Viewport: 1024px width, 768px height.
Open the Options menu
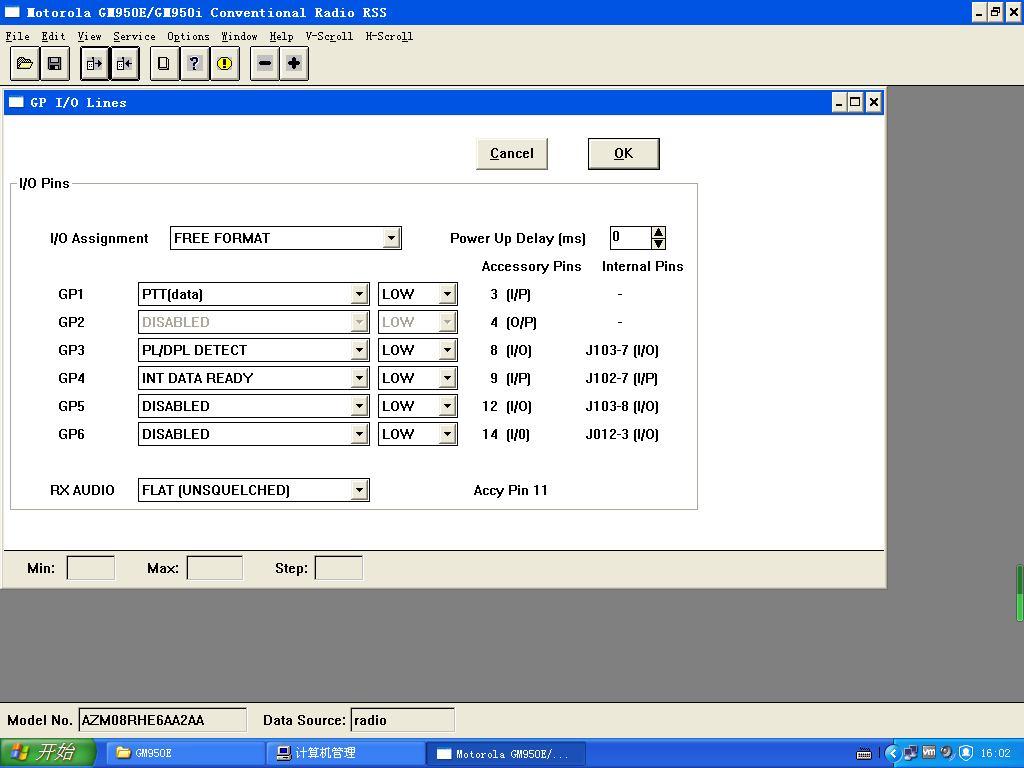pyautogui.click(x=188, y=37)
